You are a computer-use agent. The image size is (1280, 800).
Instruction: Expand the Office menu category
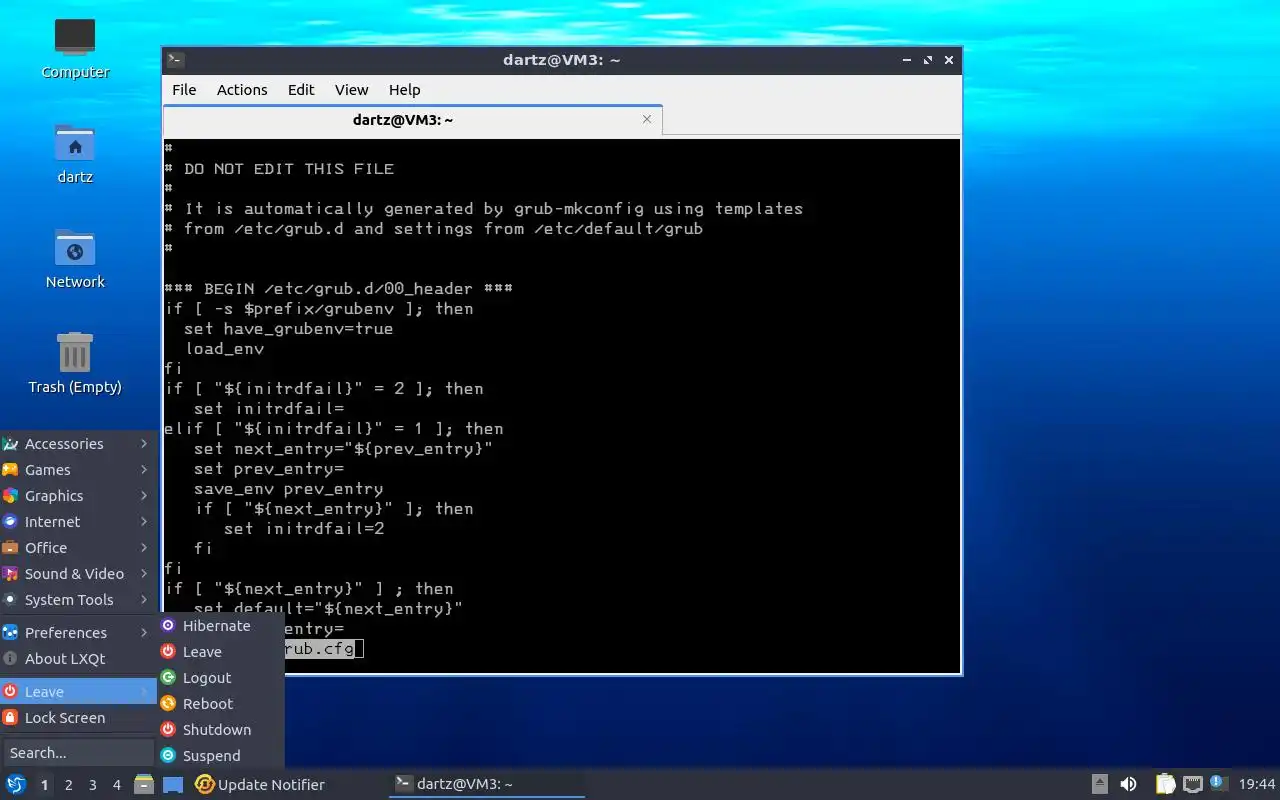(77, 548)
